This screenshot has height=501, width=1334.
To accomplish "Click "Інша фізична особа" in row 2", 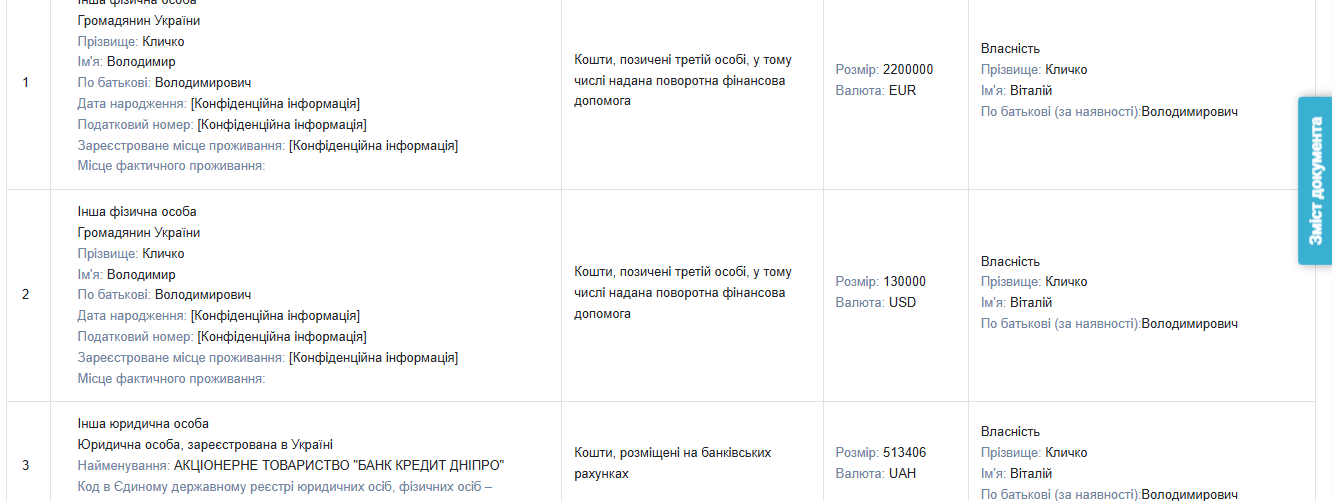I will click(137, 212).
